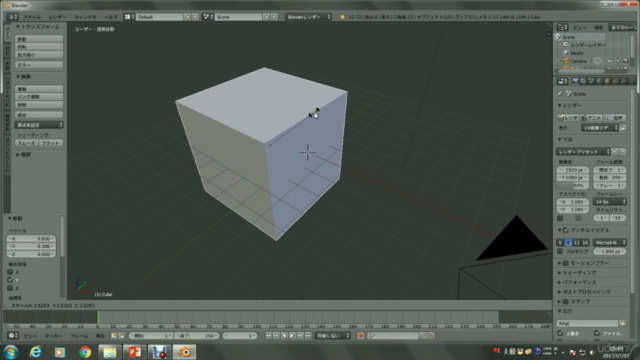This screenshot has height=360, width=640.
Task: Open the outliner editor type icon
Action: coord(562,27)
